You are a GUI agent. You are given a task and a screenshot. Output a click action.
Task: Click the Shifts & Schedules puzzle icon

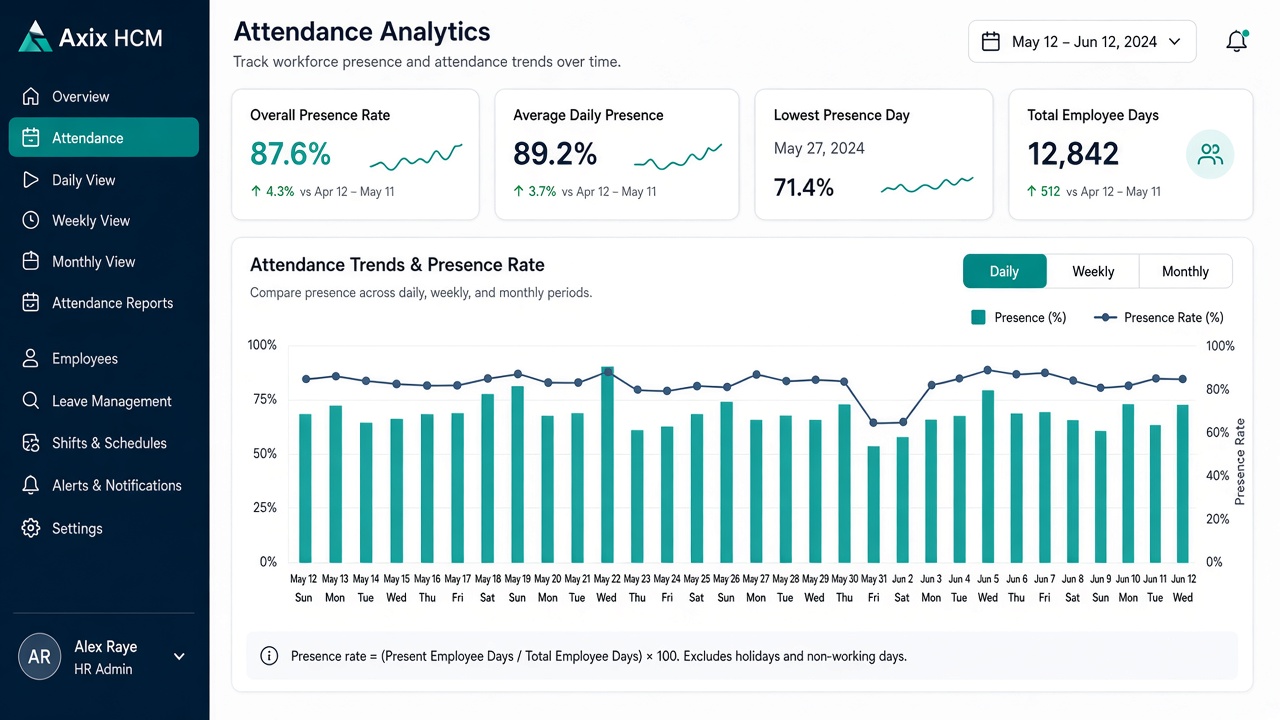click(31, 442)
